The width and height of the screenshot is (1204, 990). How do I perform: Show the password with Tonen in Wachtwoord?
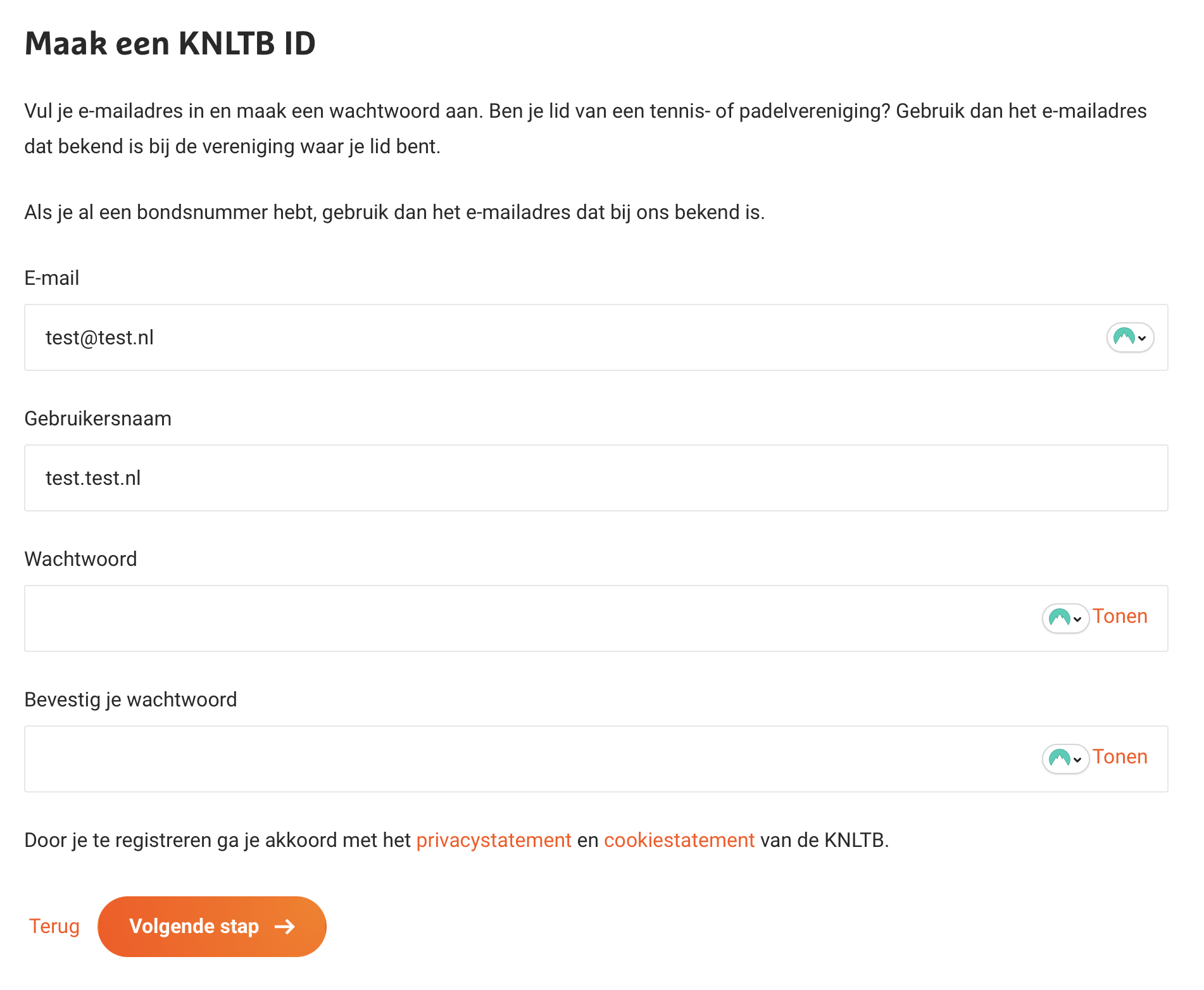coord(1120,617)
